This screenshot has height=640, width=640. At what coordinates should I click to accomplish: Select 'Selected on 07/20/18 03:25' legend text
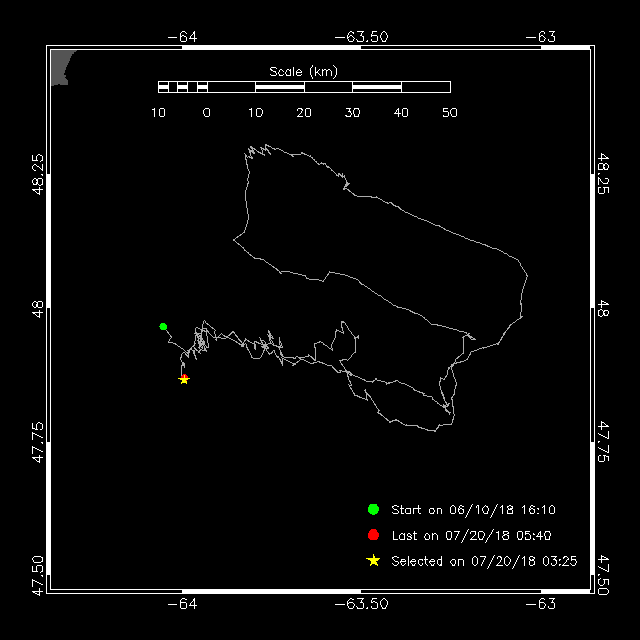(x=484, y=561)
